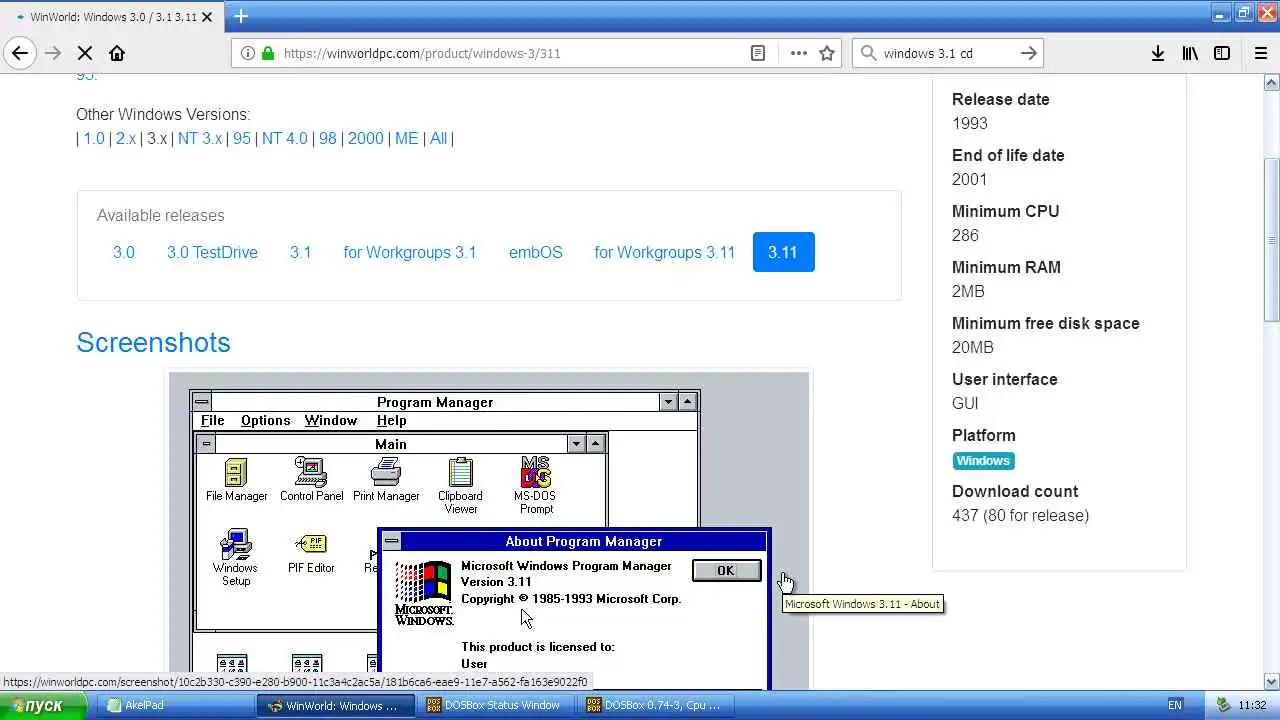Select the 3.0 release tab
The height and width of the screenshot is (720, 1280).
pyautogui.click(x=124, y=252)
